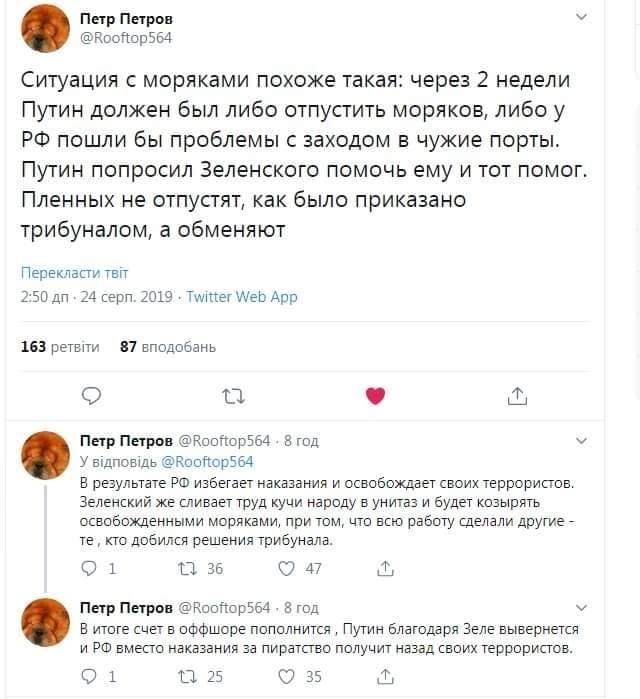Reply to the main tweet via its comment icon
Image resolution: width=640 pixels, height=699 pixels.
(x=91, y=396)
